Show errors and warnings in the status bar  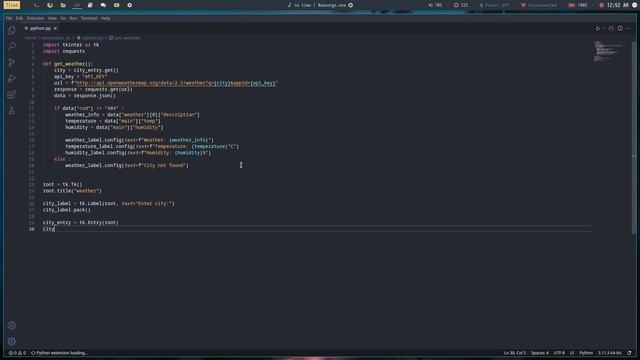(x=17, y=353)
